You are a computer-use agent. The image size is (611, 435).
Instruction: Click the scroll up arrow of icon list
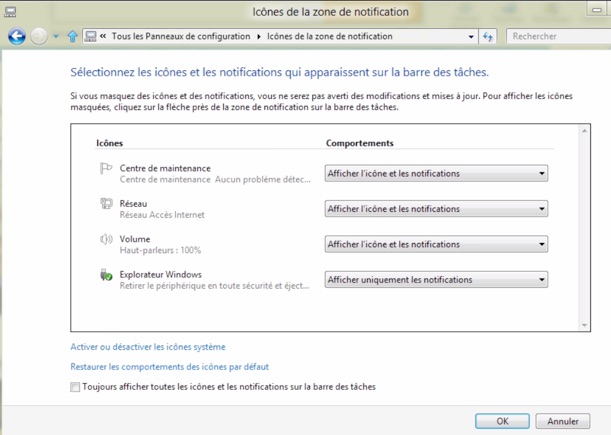coord(584,131)
